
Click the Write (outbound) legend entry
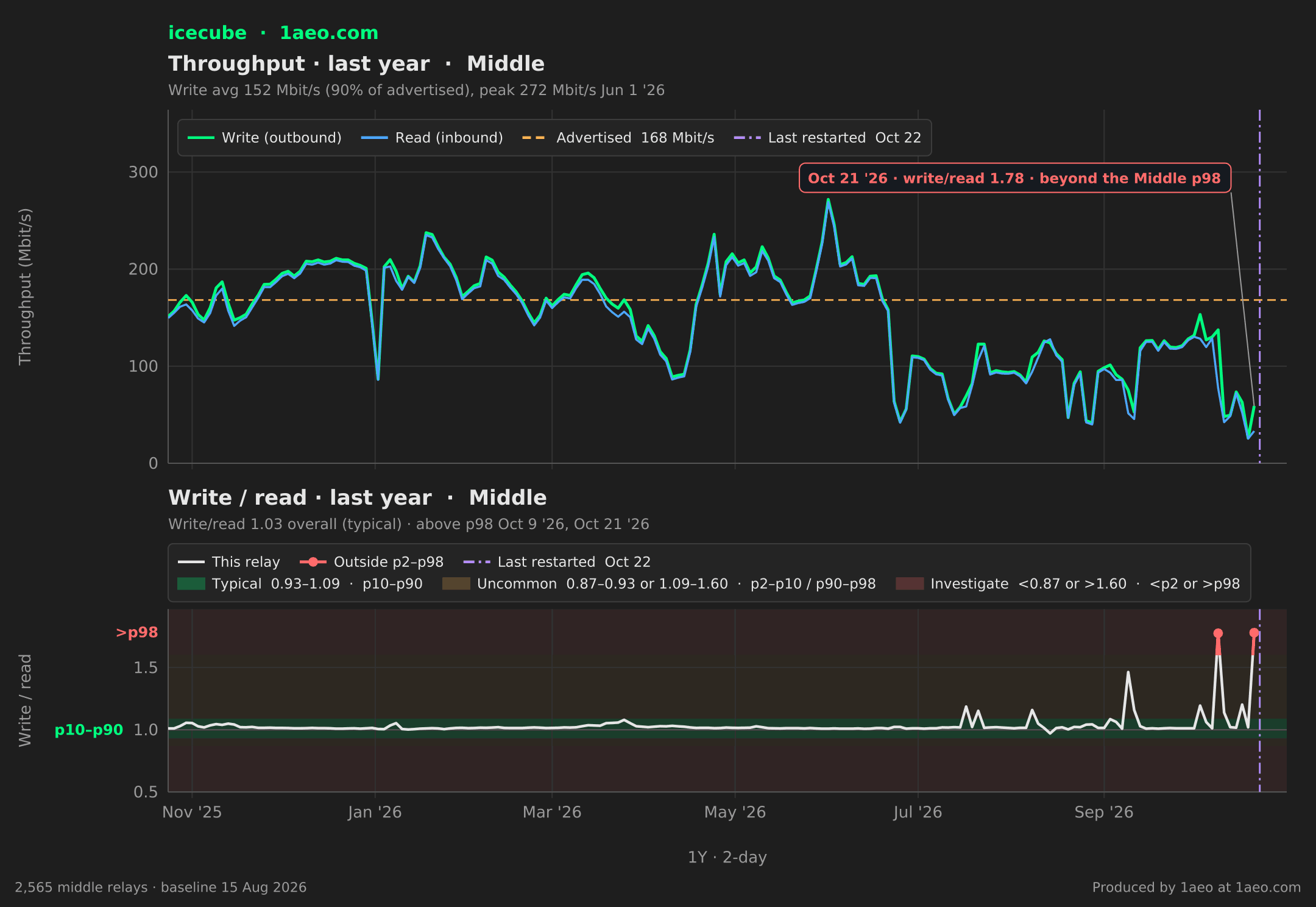click(264, 138)
